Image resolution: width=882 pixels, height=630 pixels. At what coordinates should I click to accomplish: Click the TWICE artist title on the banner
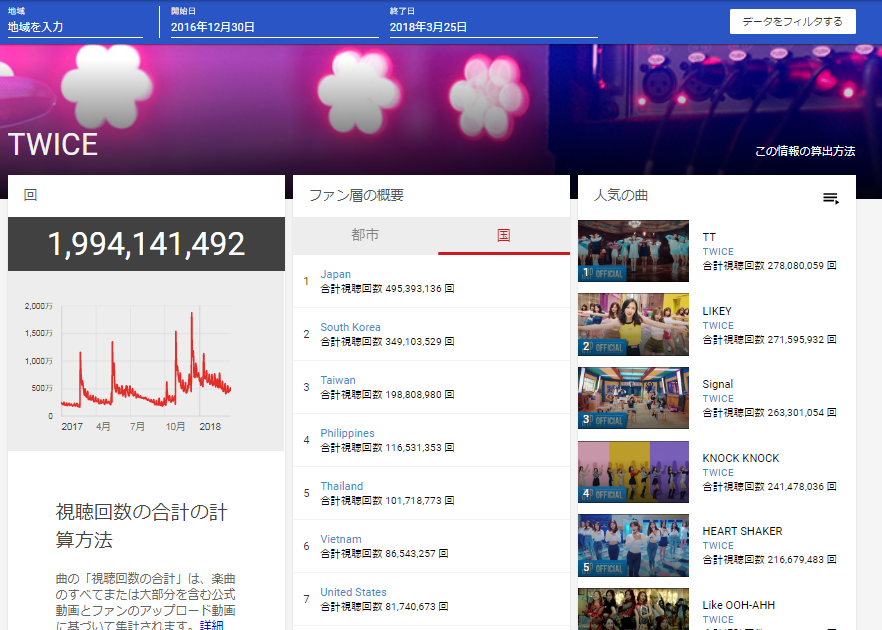tap(53, 145)
